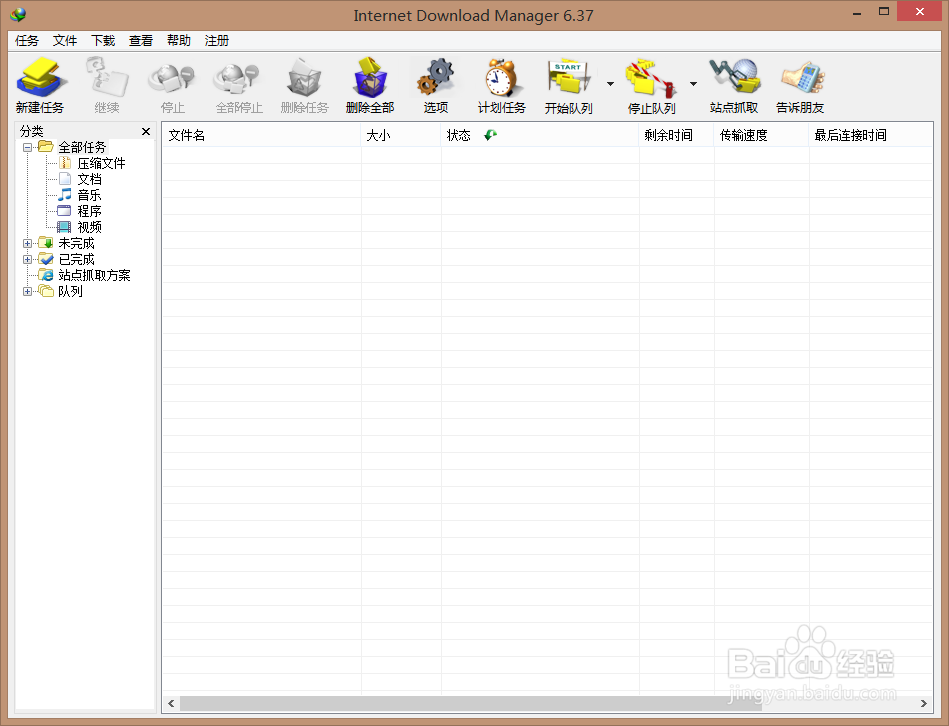This screenshot has height=726, width=949.
Task: Click the horizontal scrollbar left arrow
Action: point(171,704)
